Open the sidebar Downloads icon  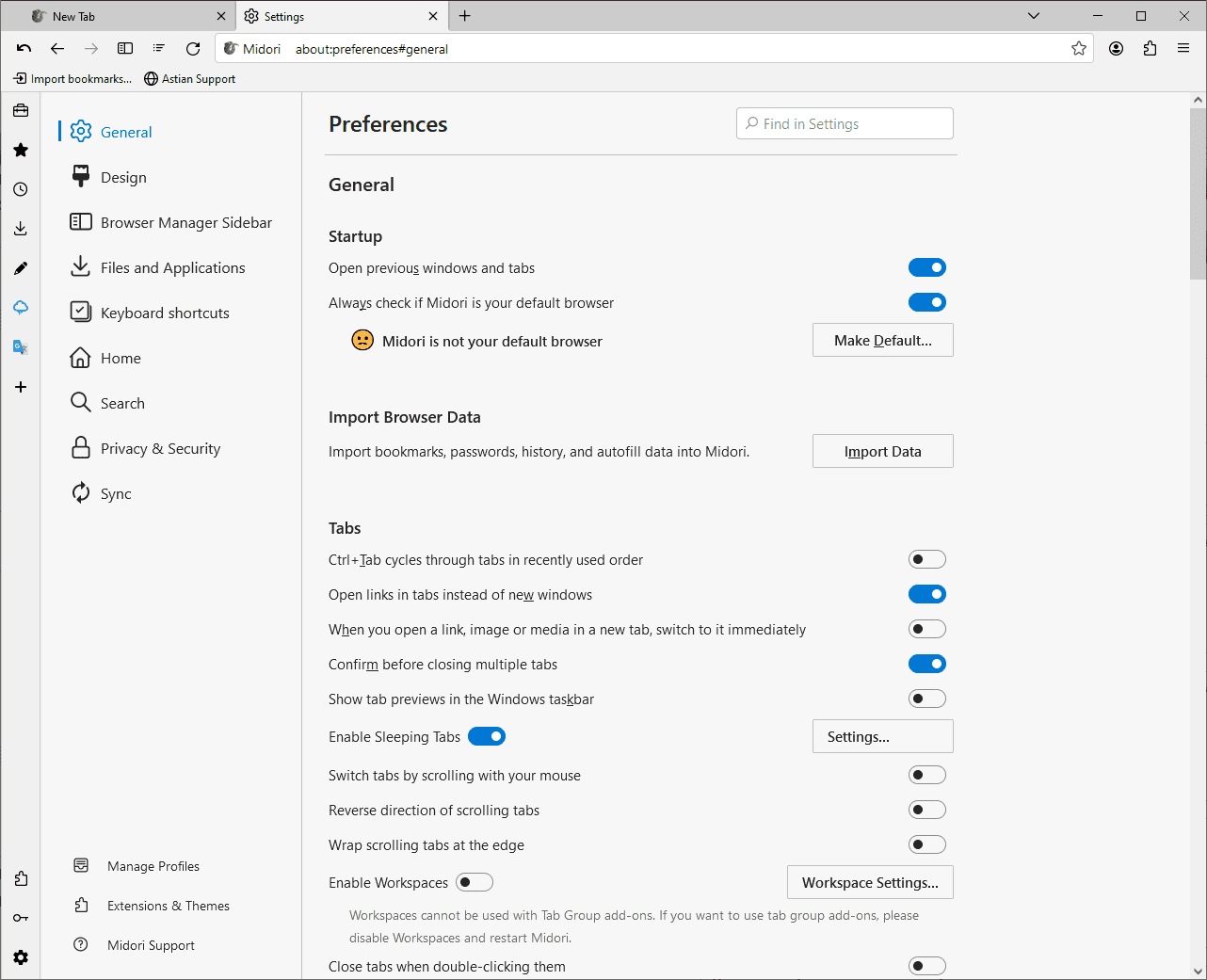(x=21, y=229)
